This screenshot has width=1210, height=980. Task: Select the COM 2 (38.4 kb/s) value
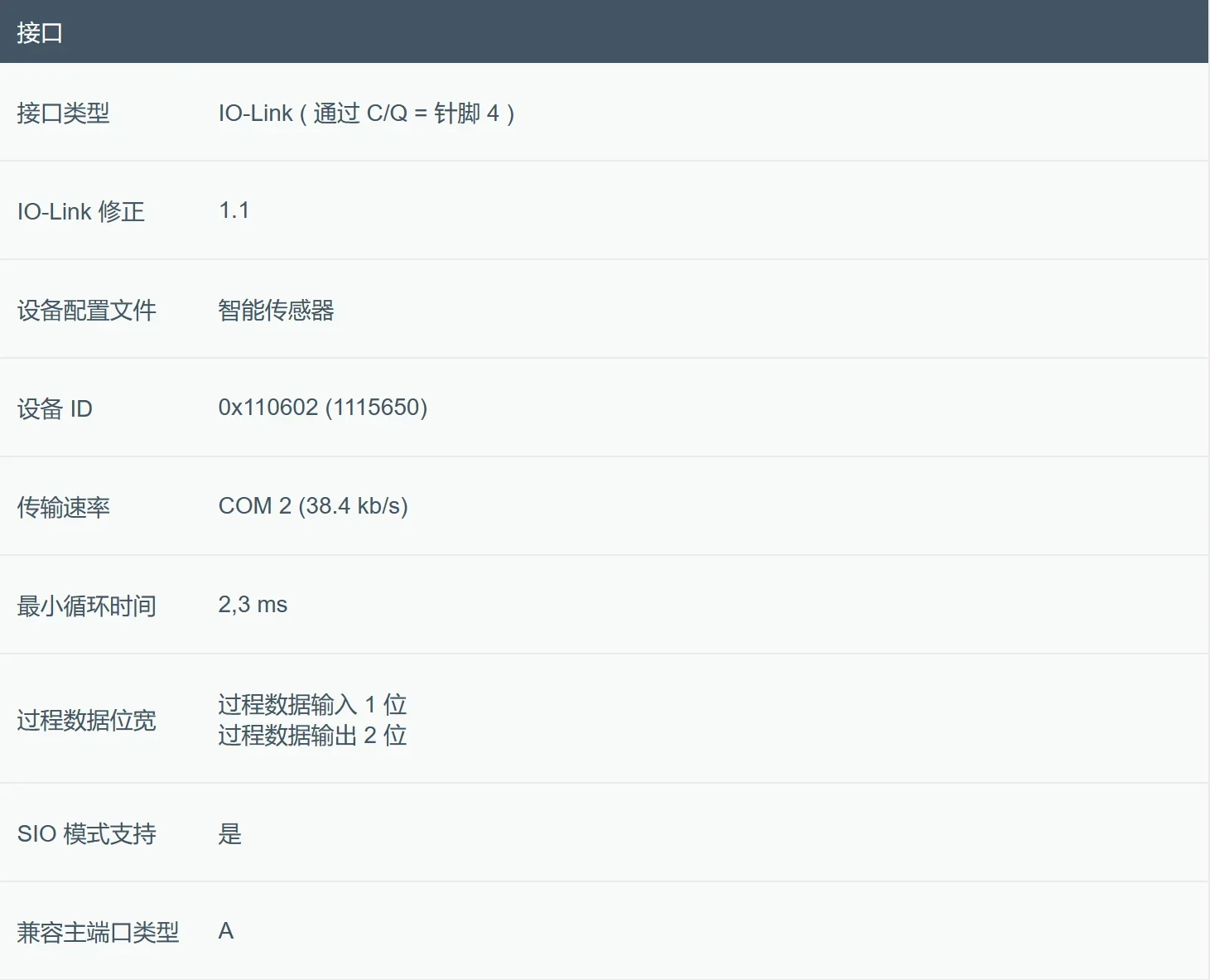[x=313, y=506]
